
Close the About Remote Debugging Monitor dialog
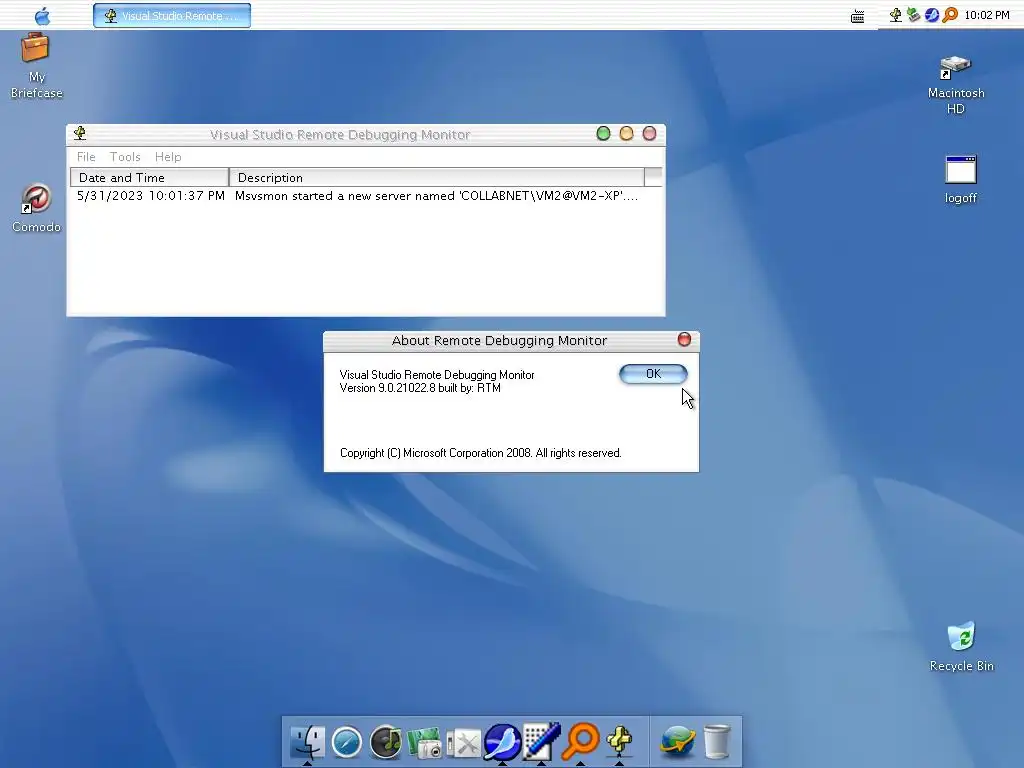click(684, 340)
